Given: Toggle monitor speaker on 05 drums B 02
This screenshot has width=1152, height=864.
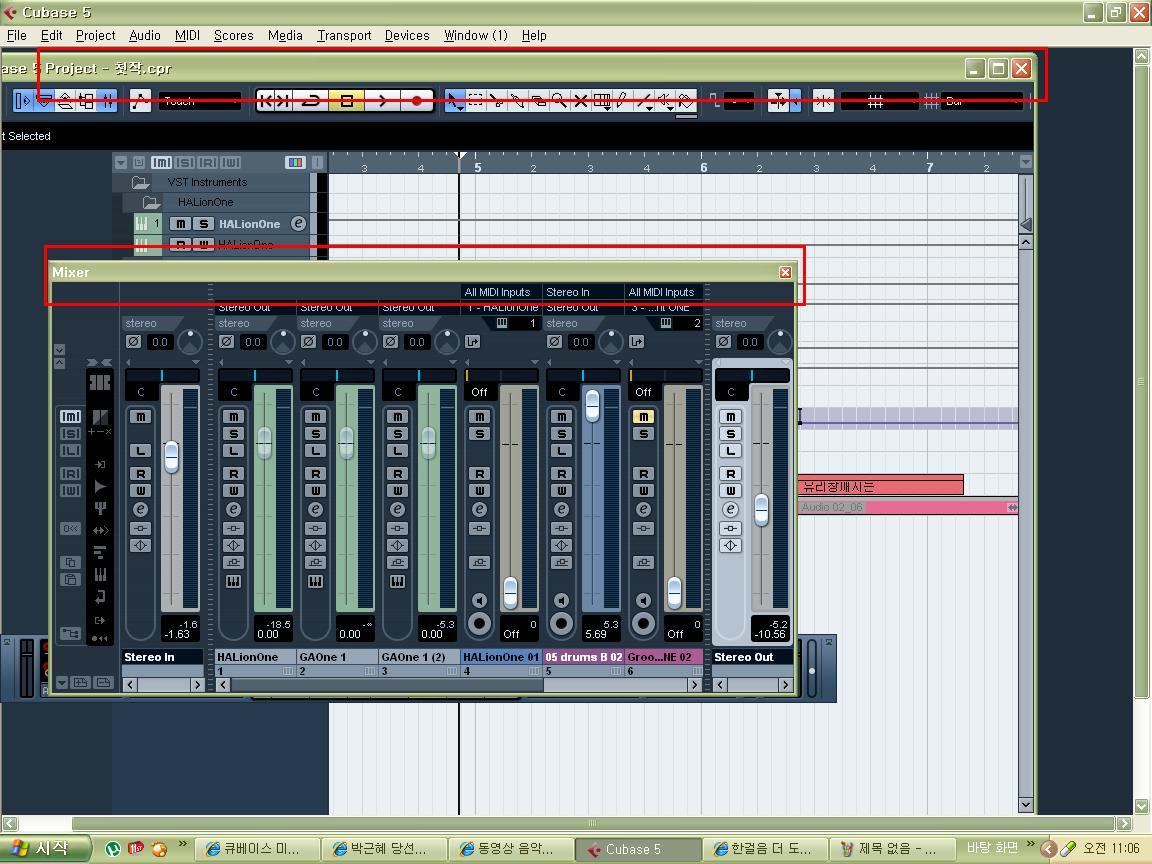Looking at the screenshot, I should pos(561,600).
